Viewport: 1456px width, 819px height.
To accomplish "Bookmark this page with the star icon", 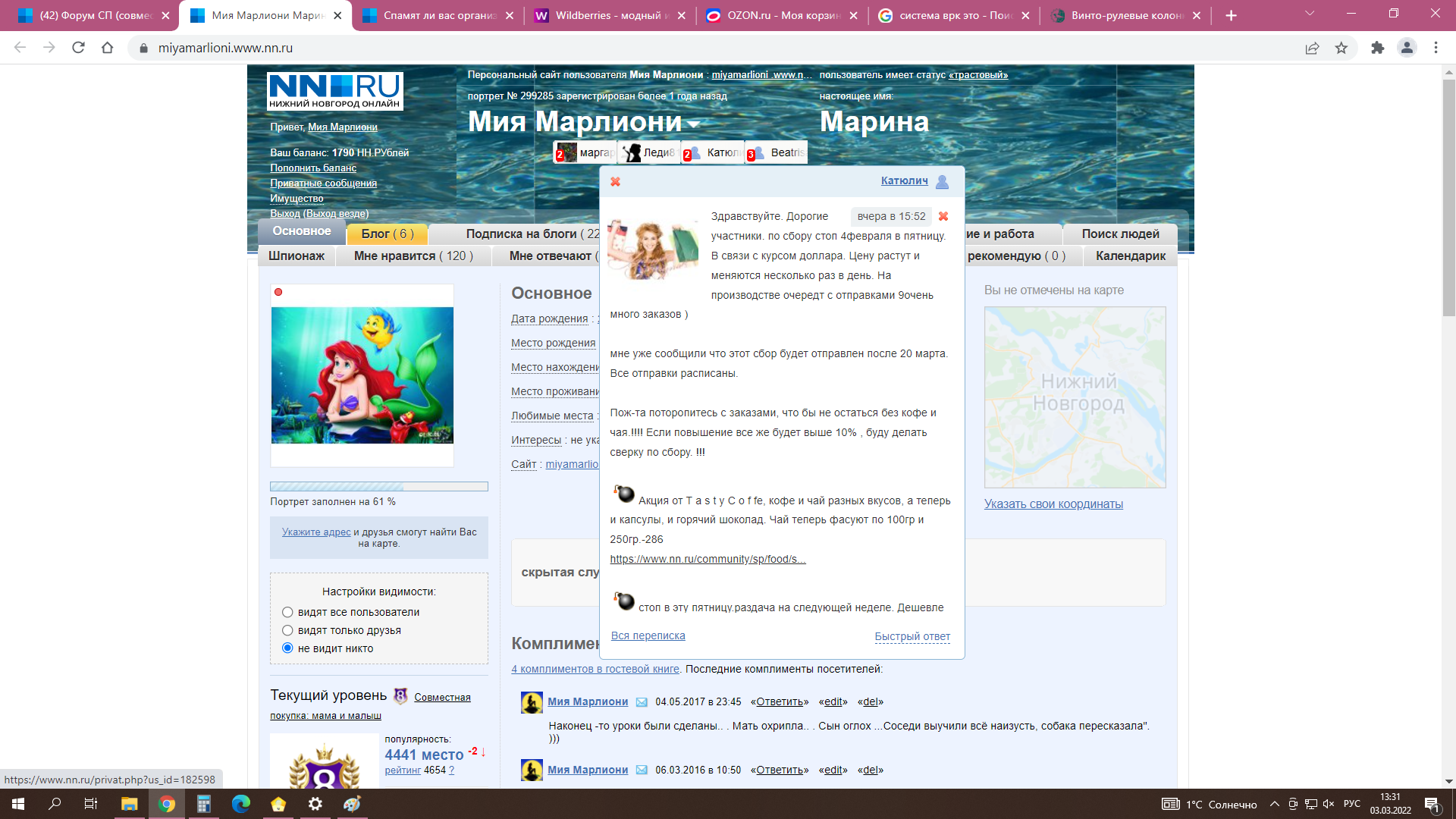I will click(x=1341, y=48).
